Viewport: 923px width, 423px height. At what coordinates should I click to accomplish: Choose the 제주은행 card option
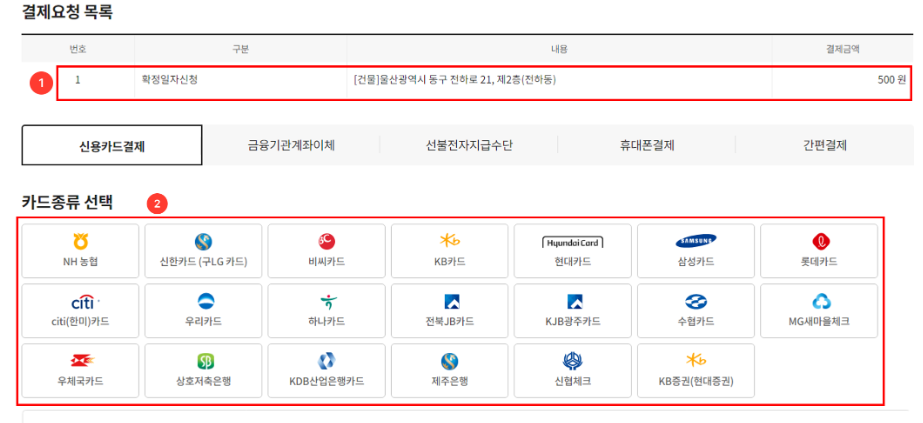[x=450, y=371]
